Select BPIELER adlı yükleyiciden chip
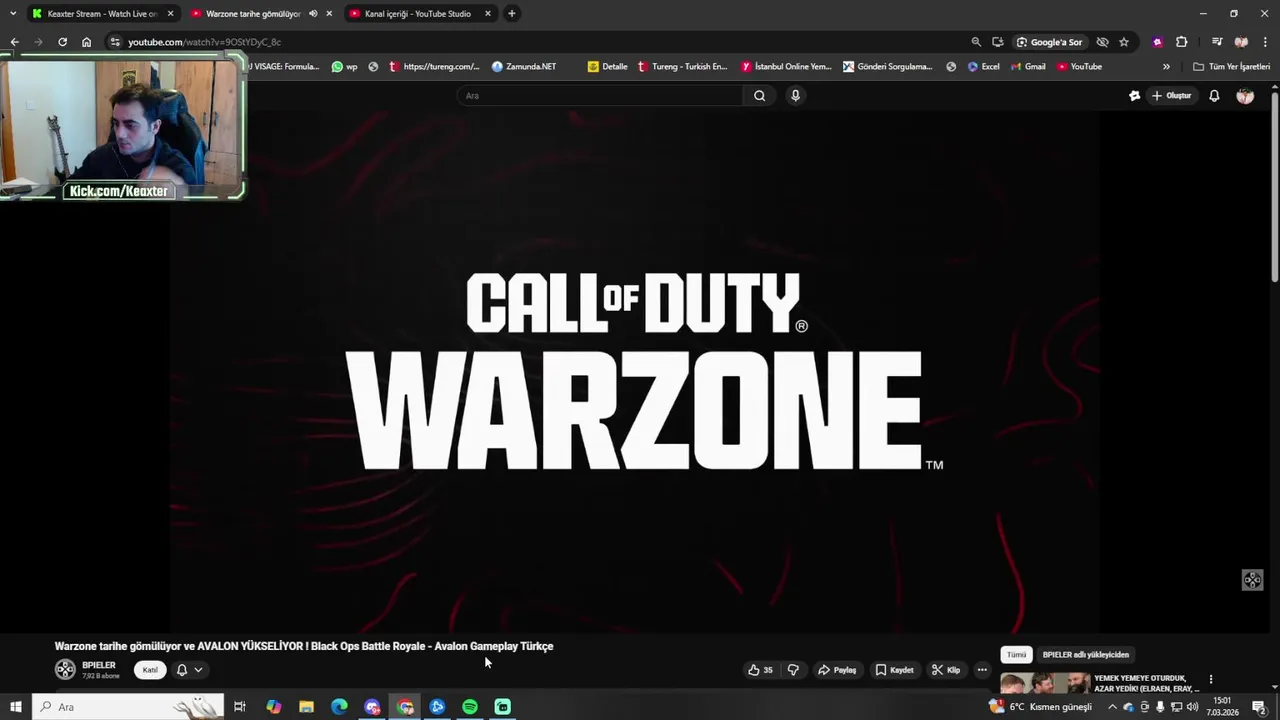 1086,655
